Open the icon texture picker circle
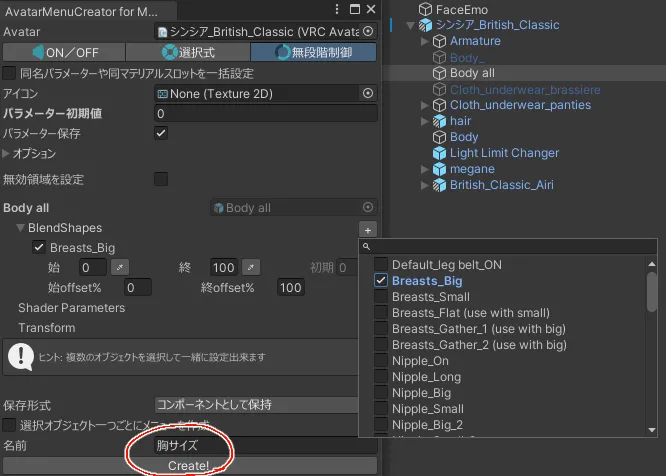 [368, 93]
